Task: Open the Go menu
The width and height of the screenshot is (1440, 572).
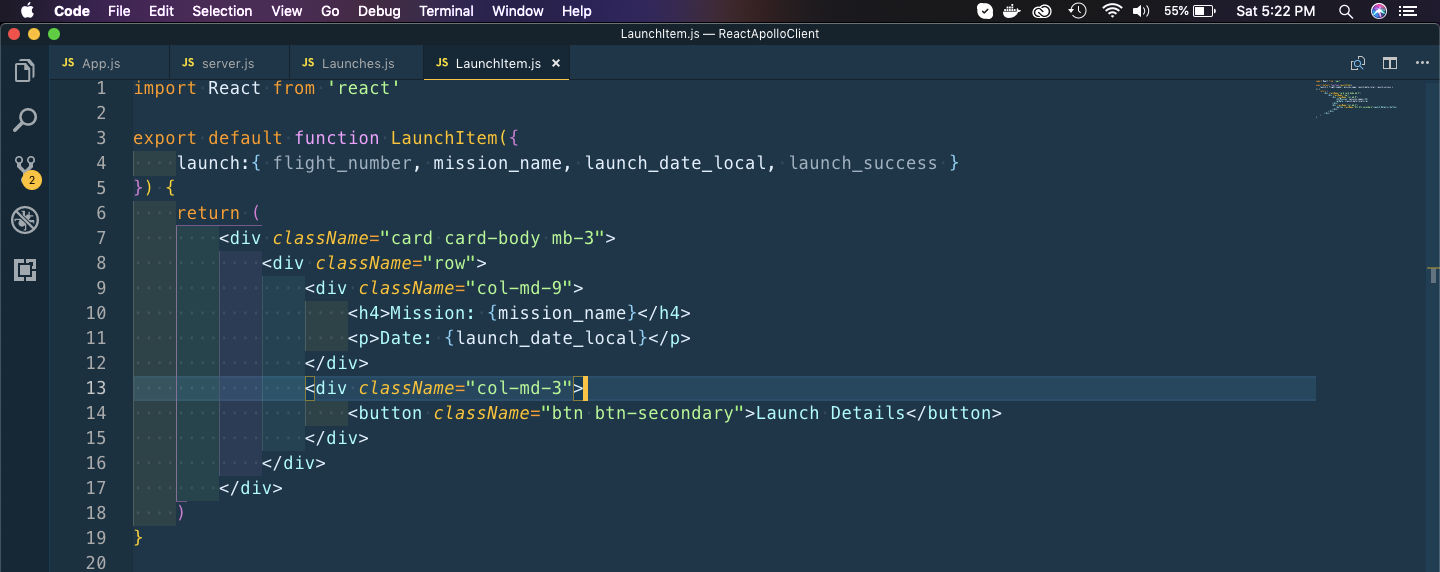Action: coord(330,11)
